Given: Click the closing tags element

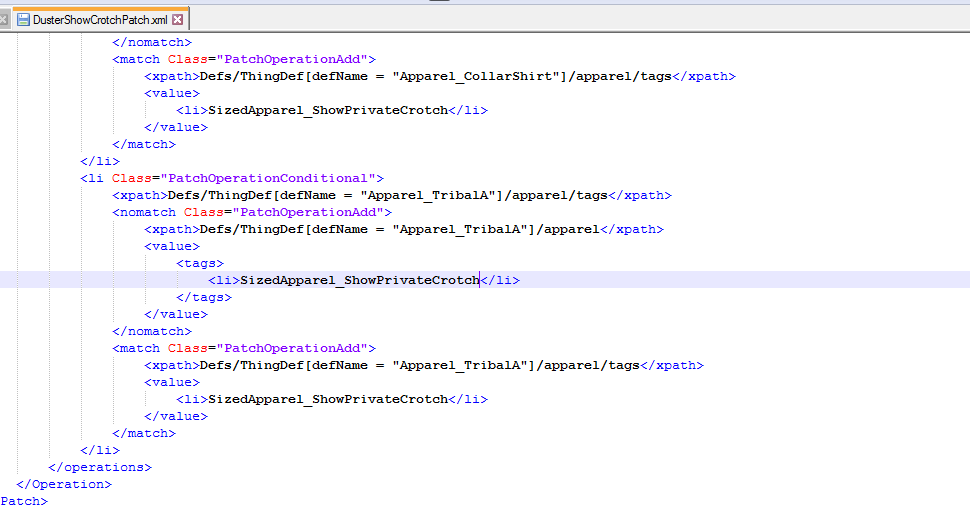Looking at the screenshot, I should coord(204,297).
